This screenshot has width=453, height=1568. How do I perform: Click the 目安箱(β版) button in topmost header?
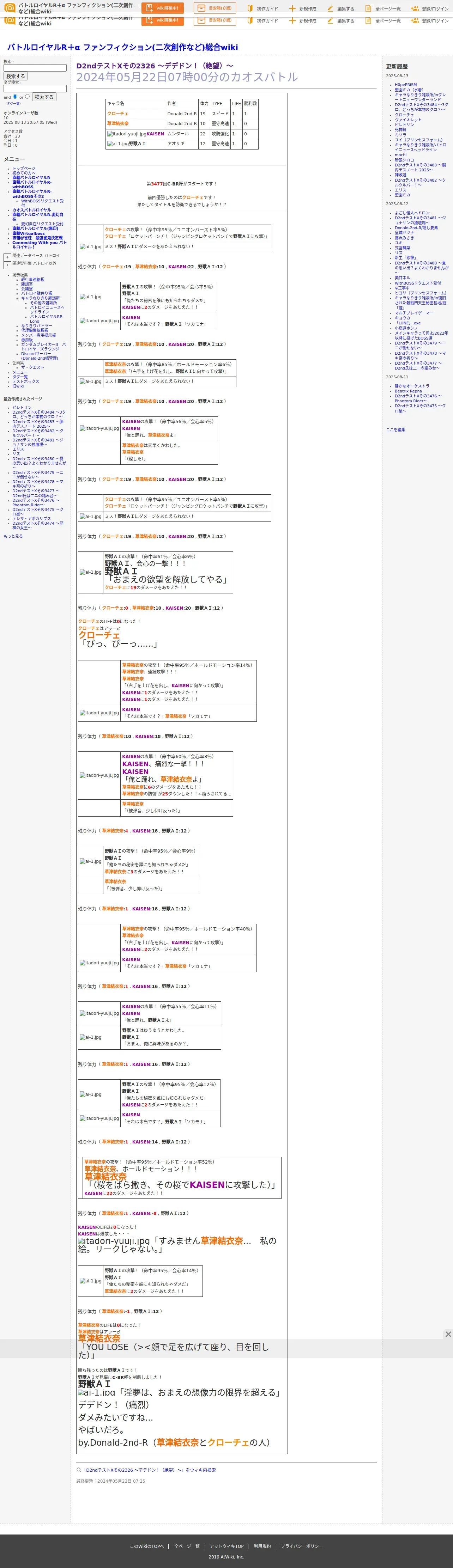point(214,8)
